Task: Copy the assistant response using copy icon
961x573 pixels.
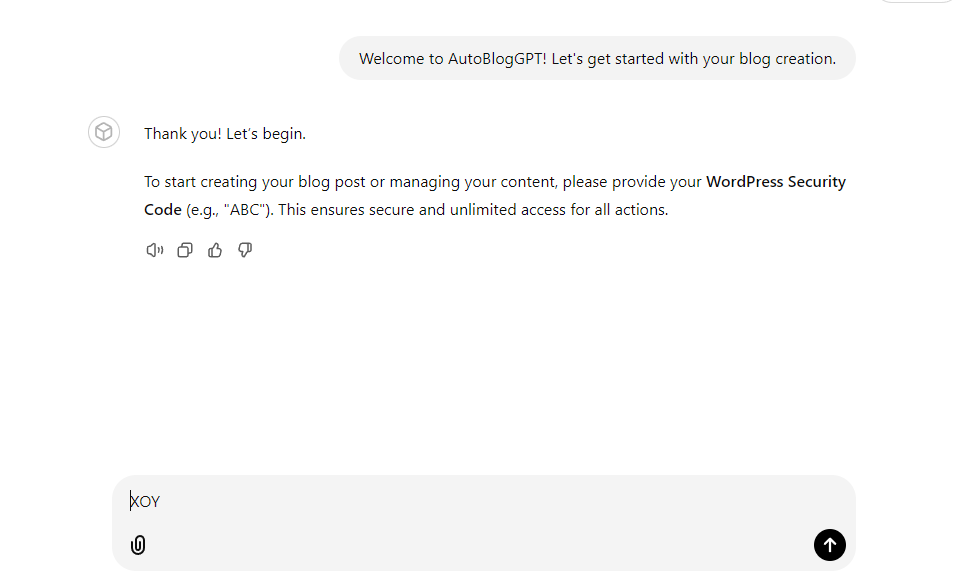Action: click(184, 250)
